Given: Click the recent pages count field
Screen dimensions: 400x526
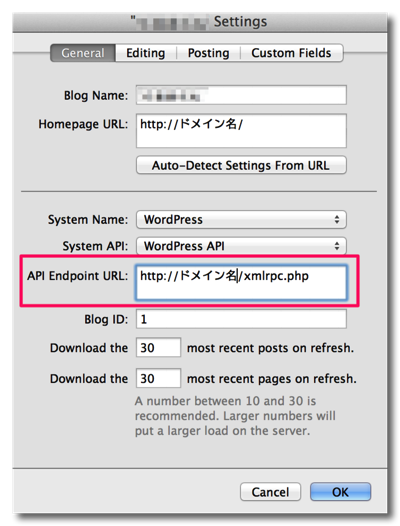Looking at the screenshot, I should tap(158, 378).
